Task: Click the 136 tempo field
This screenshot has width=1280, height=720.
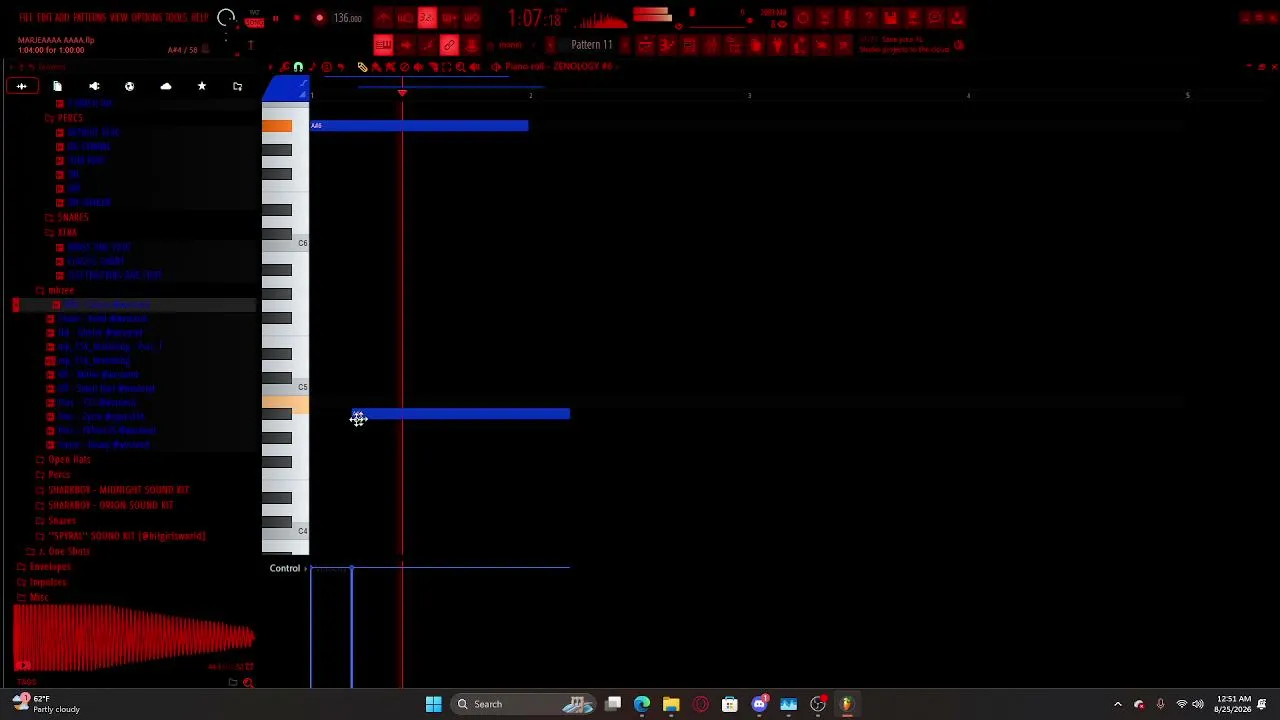Action: click(347, 18)
